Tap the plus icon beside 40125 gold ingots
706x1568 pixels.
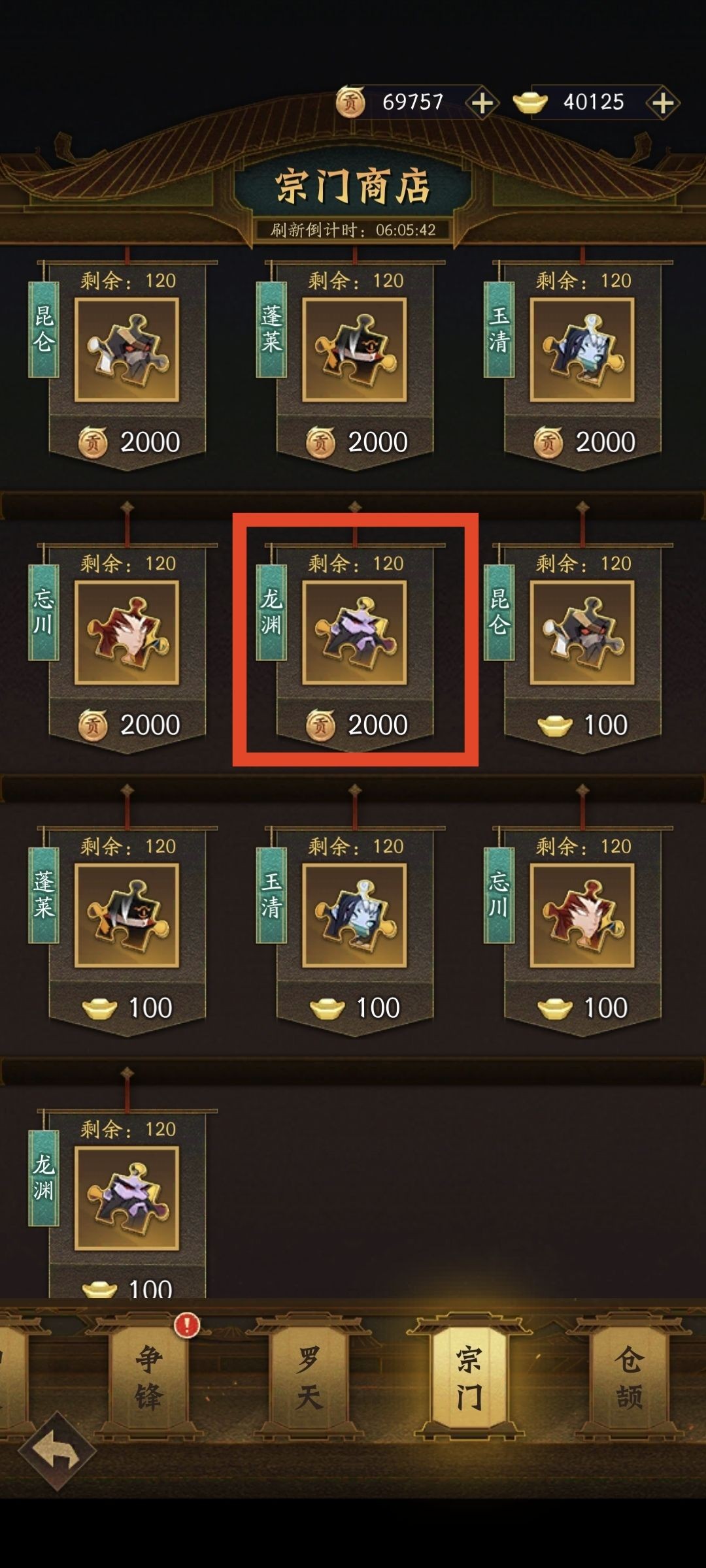pos(663,103)
